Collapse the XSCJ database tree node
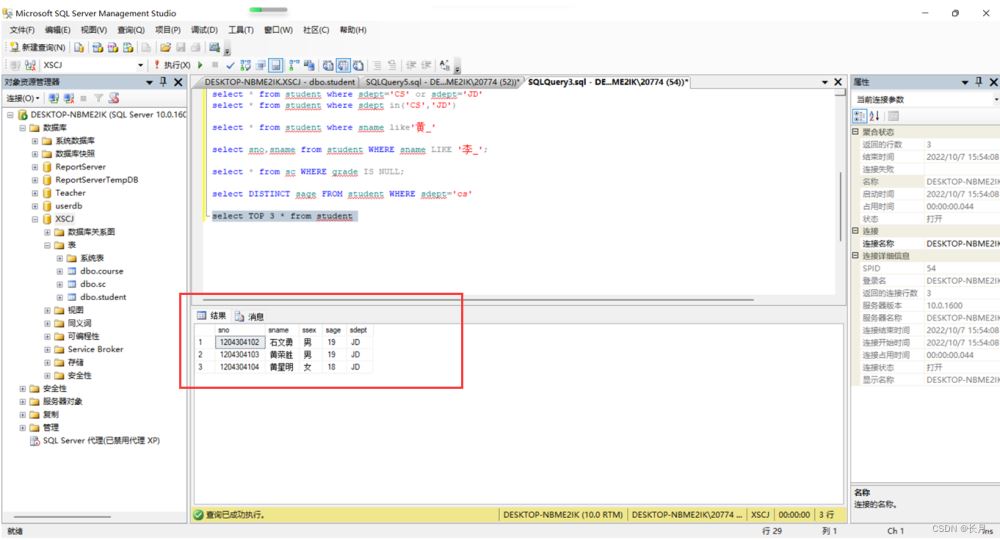This screenshot has height=540, width=1000. pos(35,219)
